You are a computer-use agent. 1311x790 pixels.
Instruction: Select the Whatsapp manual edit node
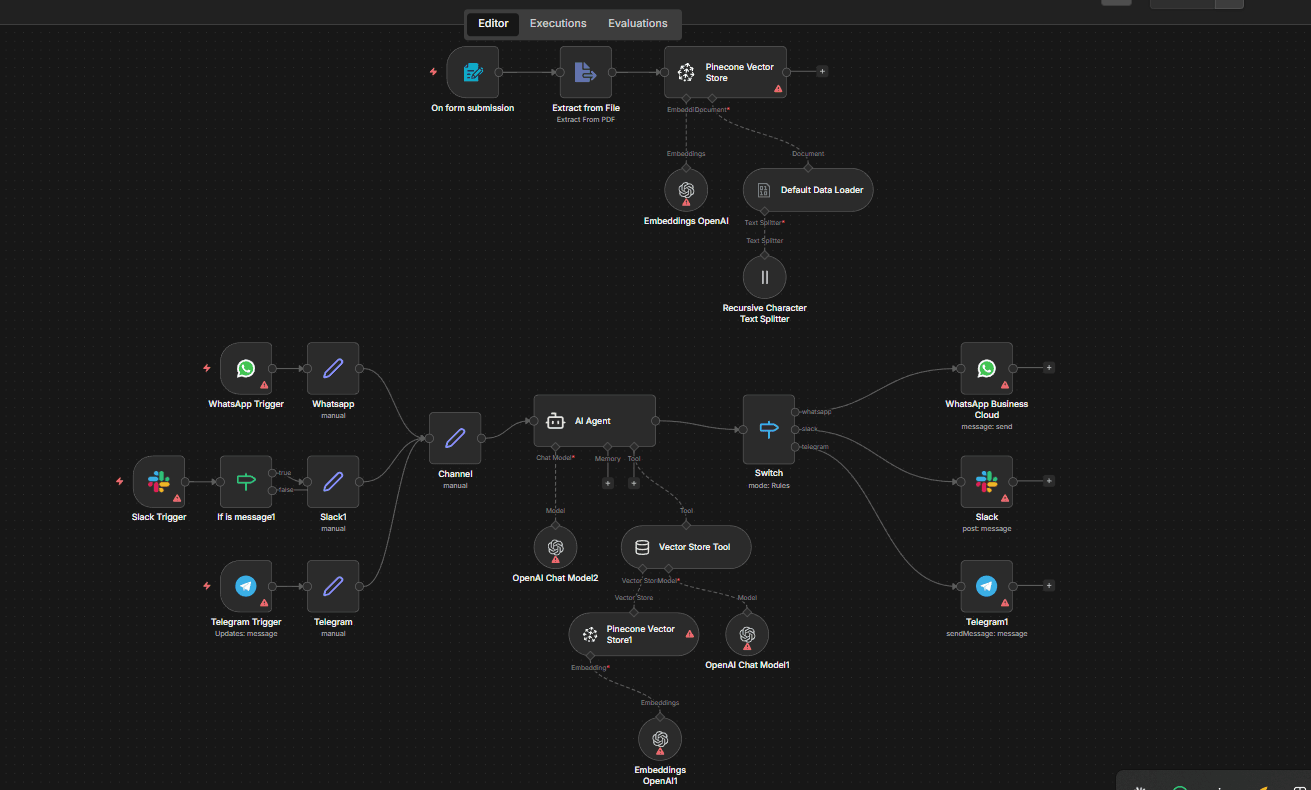pos(333,368)
